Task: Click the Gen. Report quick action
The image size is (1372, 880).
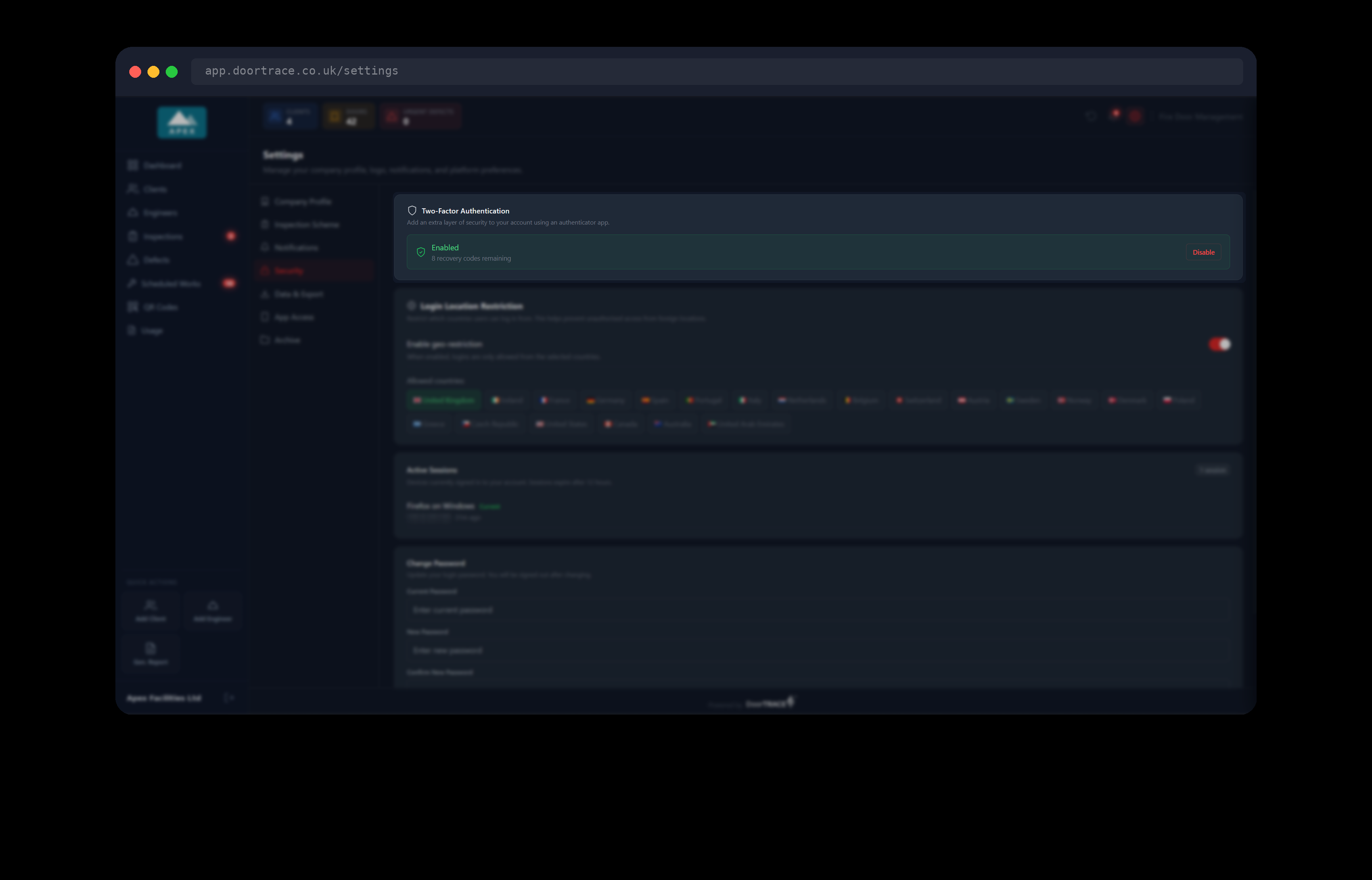Action: coord(151,653)
